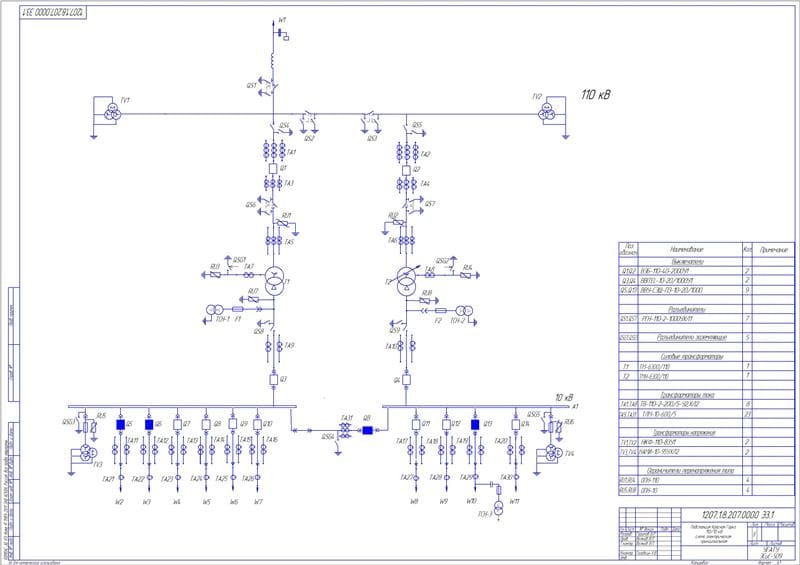This screenshot has width=800, height=565.
Task: Click the TA9 label
Action: coord(289,346)
